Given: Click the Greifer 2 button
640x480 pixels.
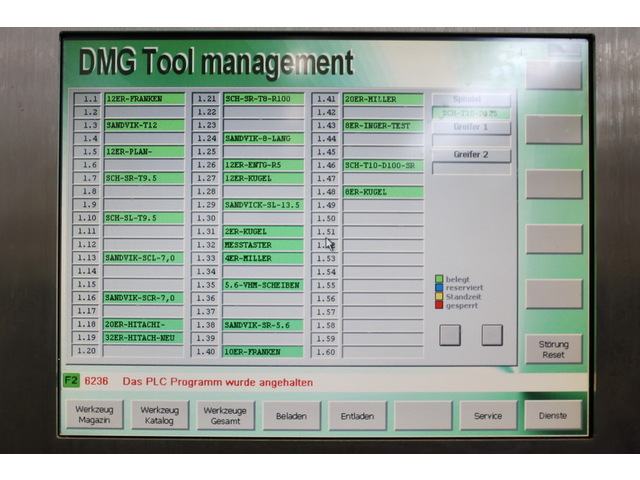Looking at the screenshot, I should click(x=471, y=155).
